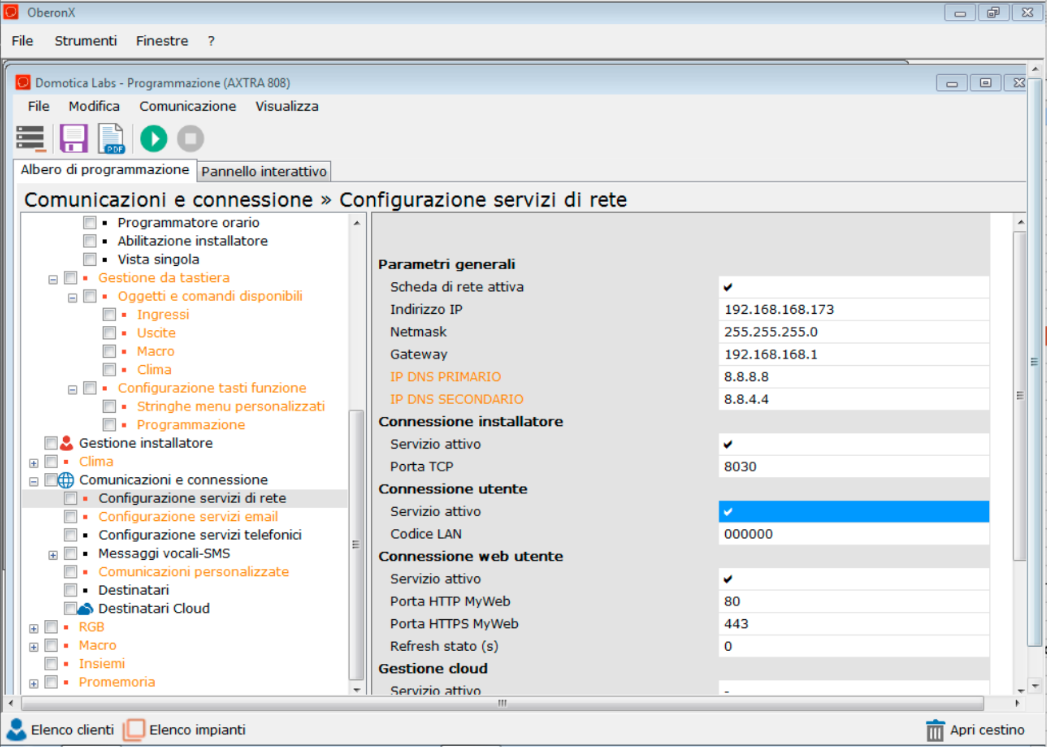Expand the Clima tree node
1047x748 pixels.
point(33,463)
